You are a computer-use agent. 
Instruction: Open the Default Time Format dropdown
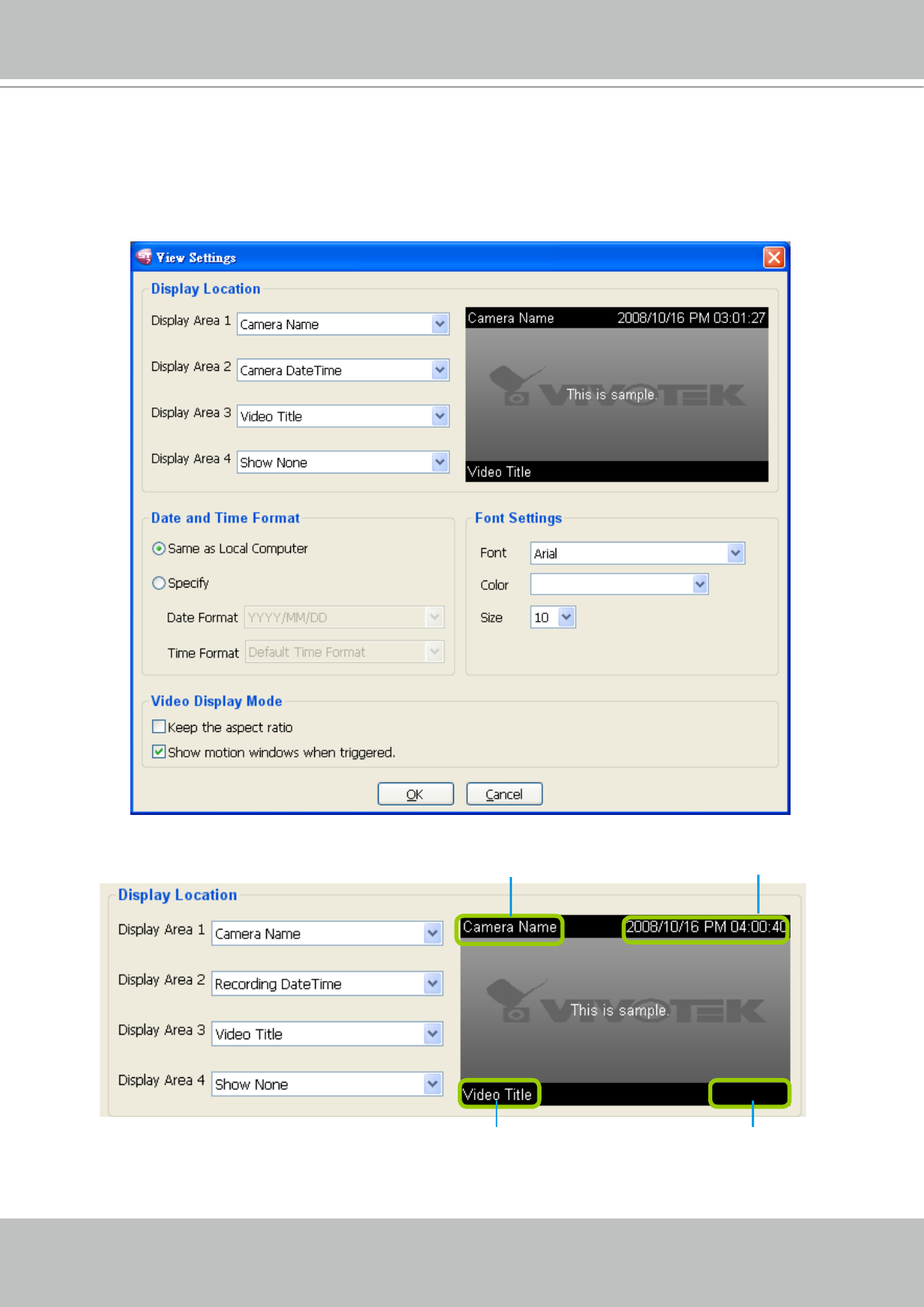(345, 652)
